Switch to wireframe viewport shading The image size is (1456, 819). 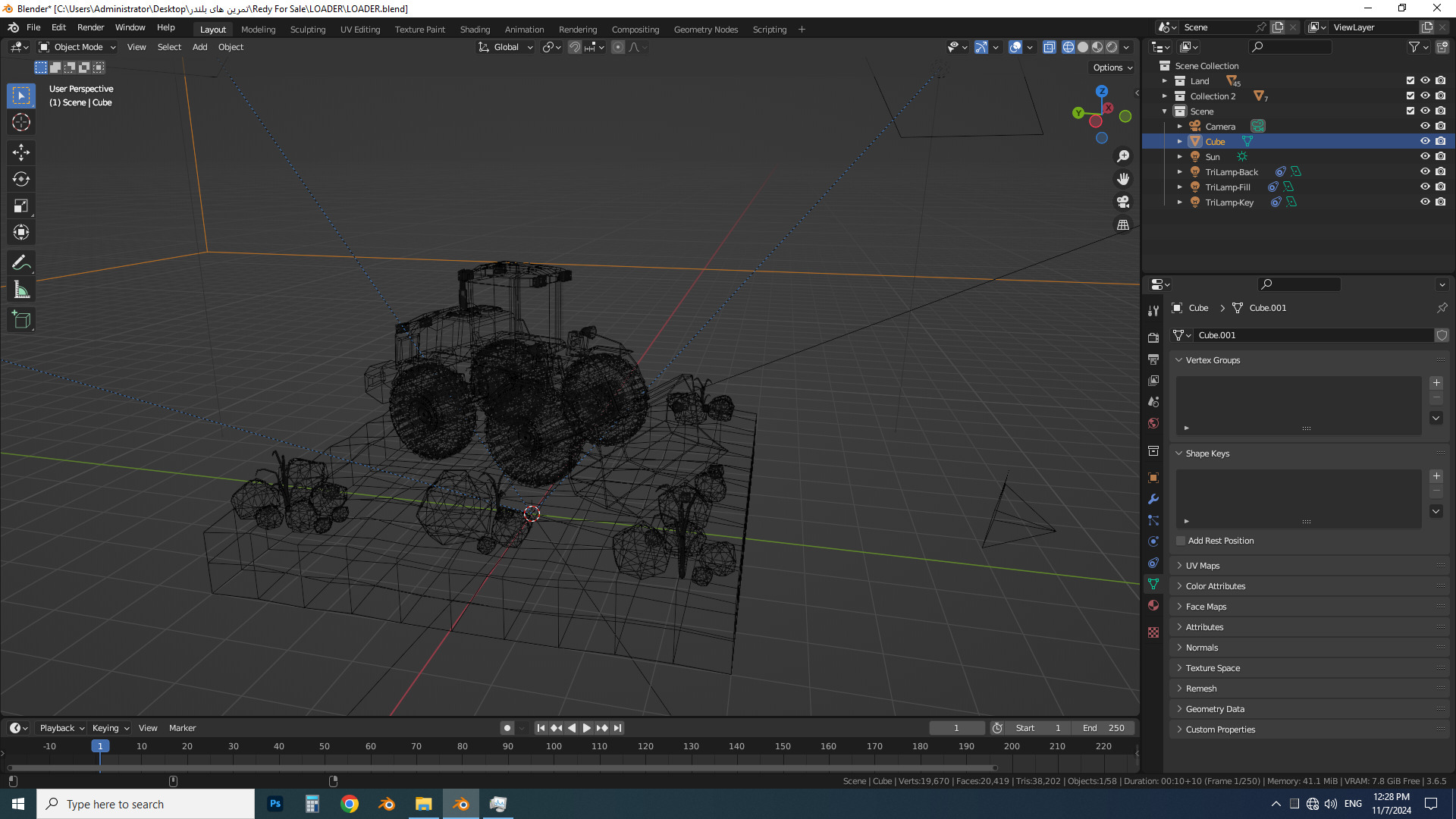tap(1068, 47)
